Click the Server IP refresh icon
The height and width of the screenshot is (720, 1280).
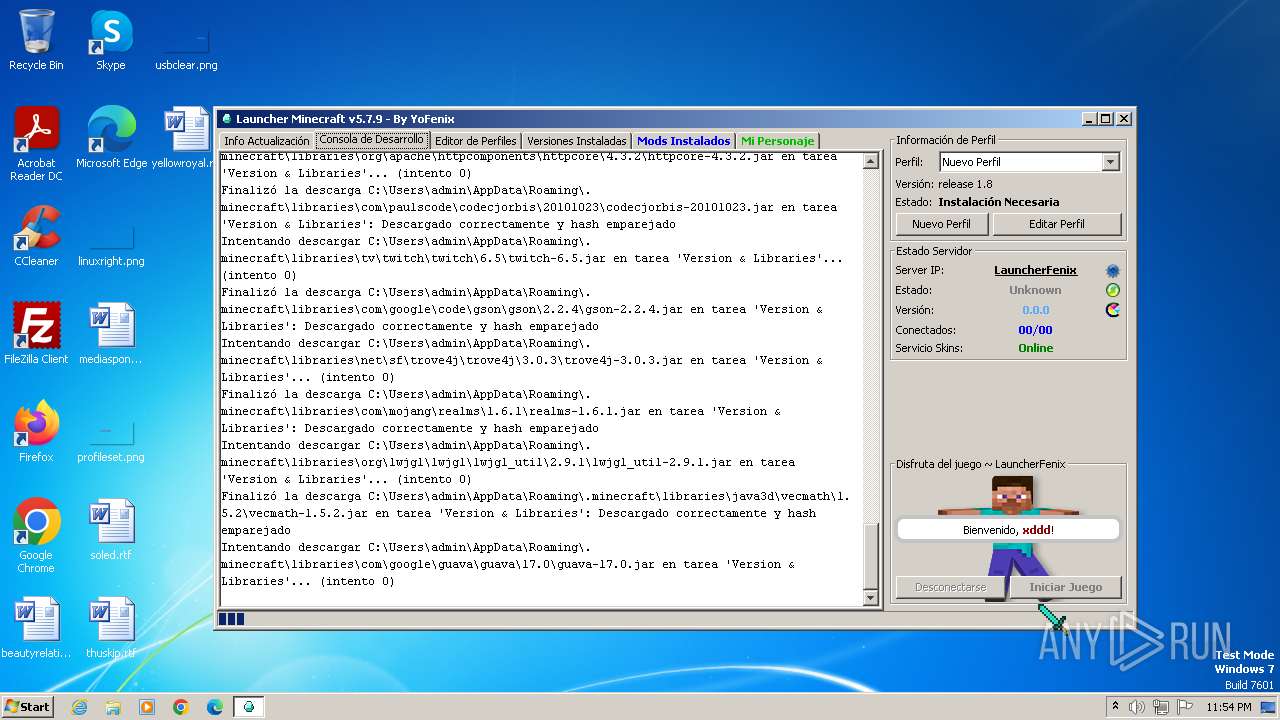(1112, 270)
